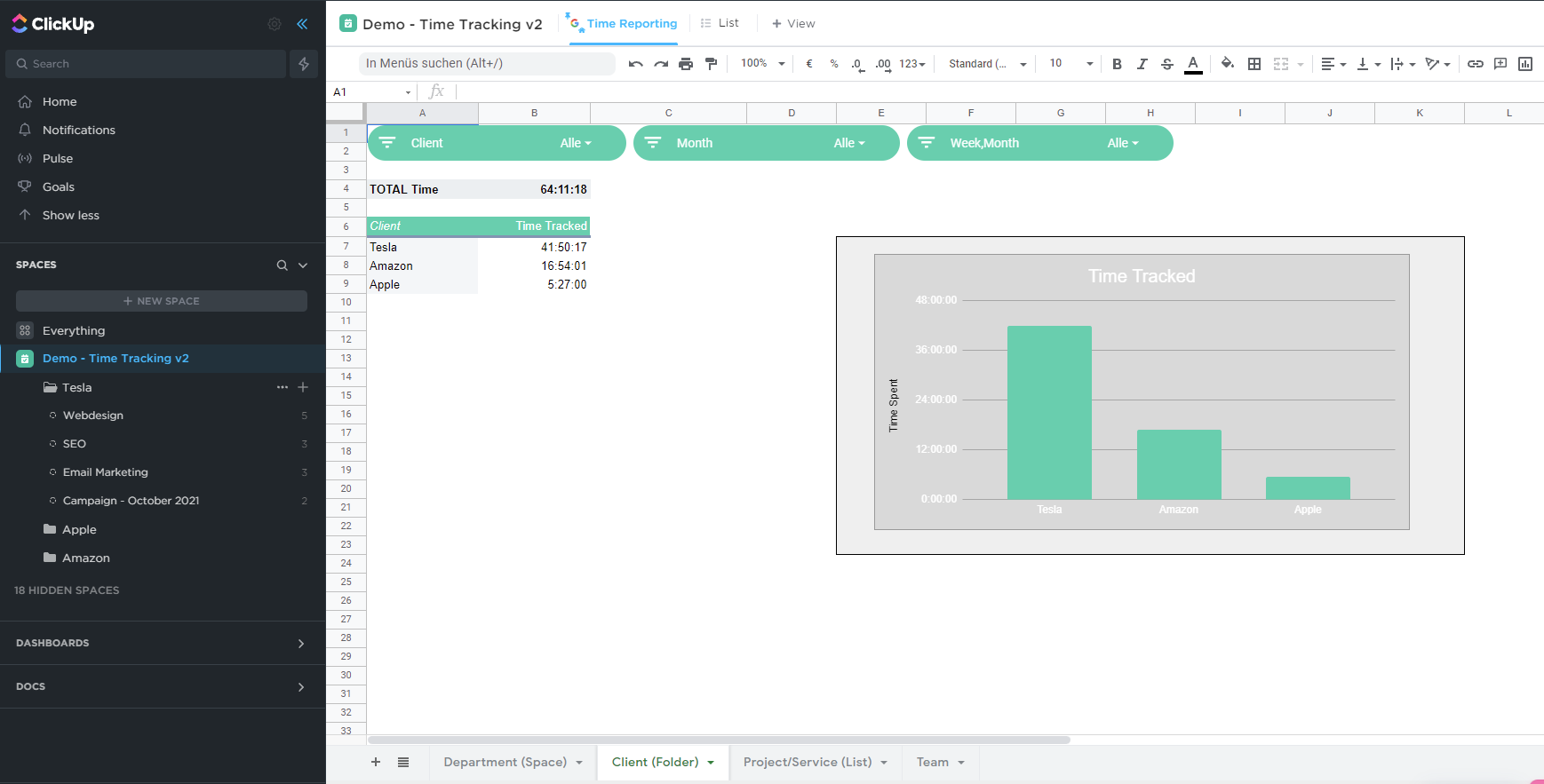The width and height of the screenshot is (1544, 784).
Task: Open the 123 number format dropdown
Action: pos(912,64)
